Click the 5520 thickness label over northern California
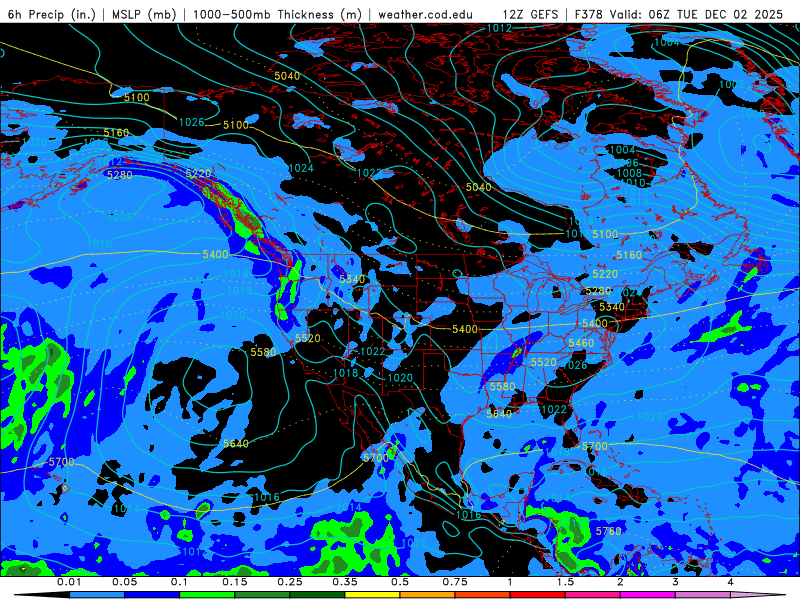 308,338
